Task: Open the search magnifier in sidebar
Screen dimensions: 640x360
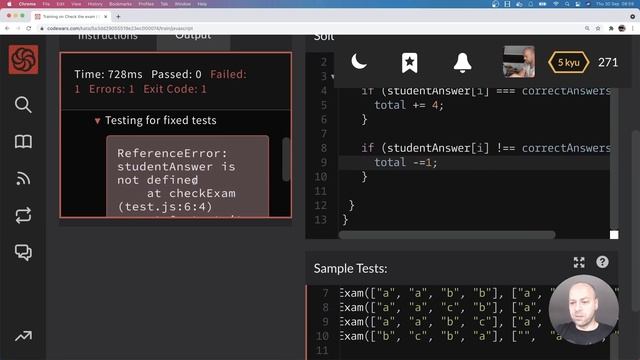Action: [x=23, y=105]
